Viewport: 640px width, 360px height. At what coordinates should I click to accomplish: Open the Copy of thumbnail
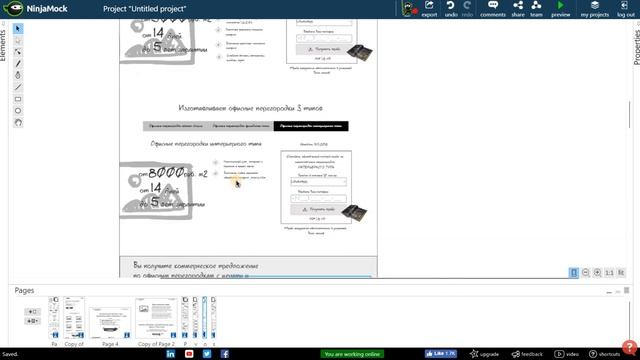(x=74, y=318)
